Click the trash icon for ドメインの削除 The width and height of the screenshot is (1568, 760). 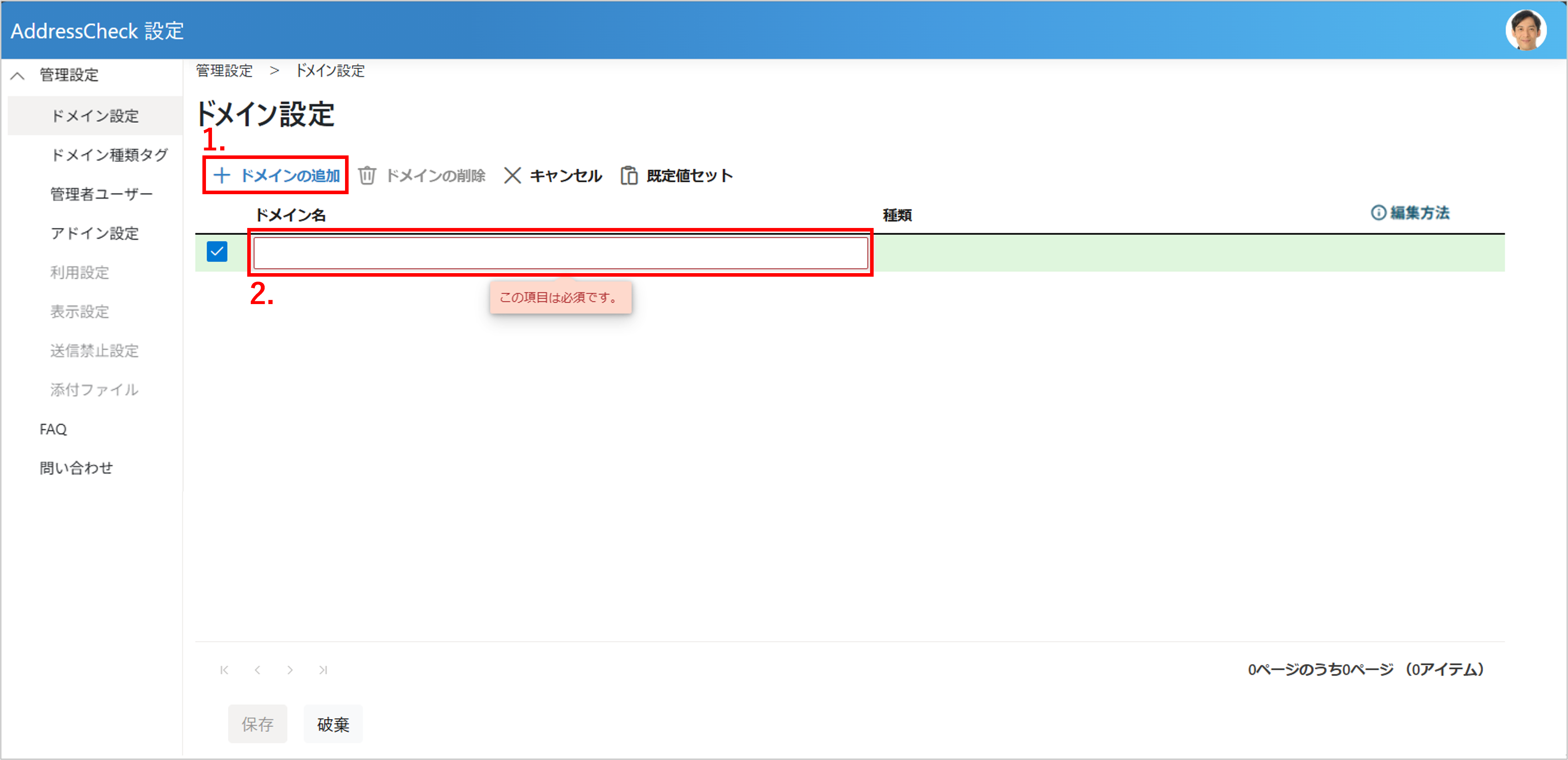(x=367, y=176)
